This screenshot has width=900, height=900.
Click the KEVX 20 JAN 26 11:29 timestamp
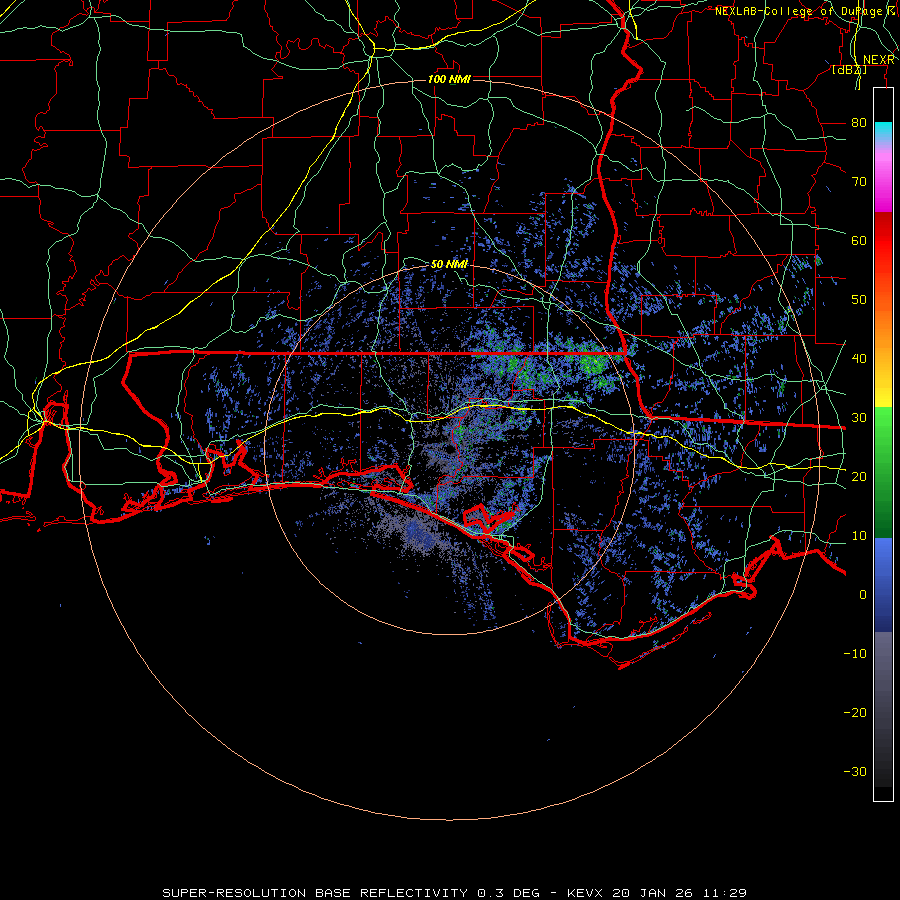tap(657, 893)
